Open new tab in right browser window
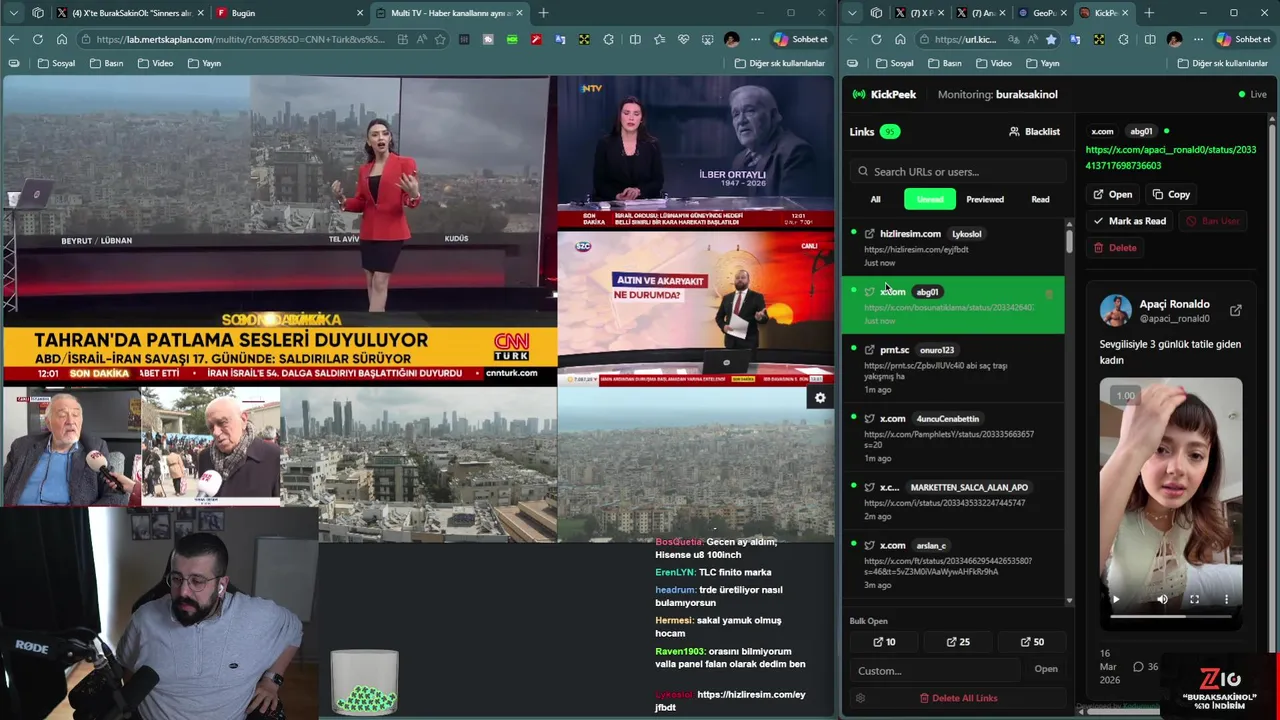 (1149, 13)
